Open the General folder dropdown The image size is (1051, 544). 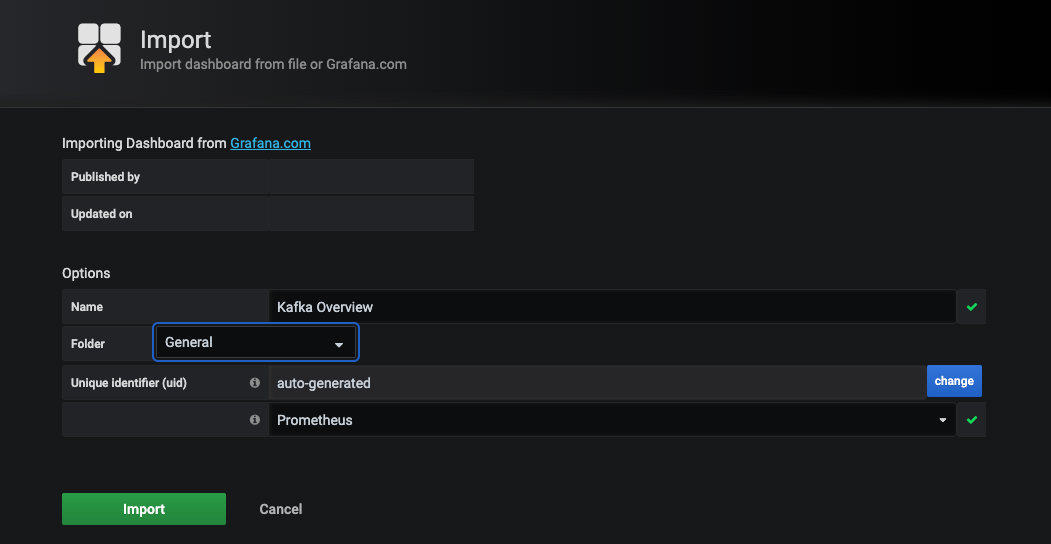(255, 342)
